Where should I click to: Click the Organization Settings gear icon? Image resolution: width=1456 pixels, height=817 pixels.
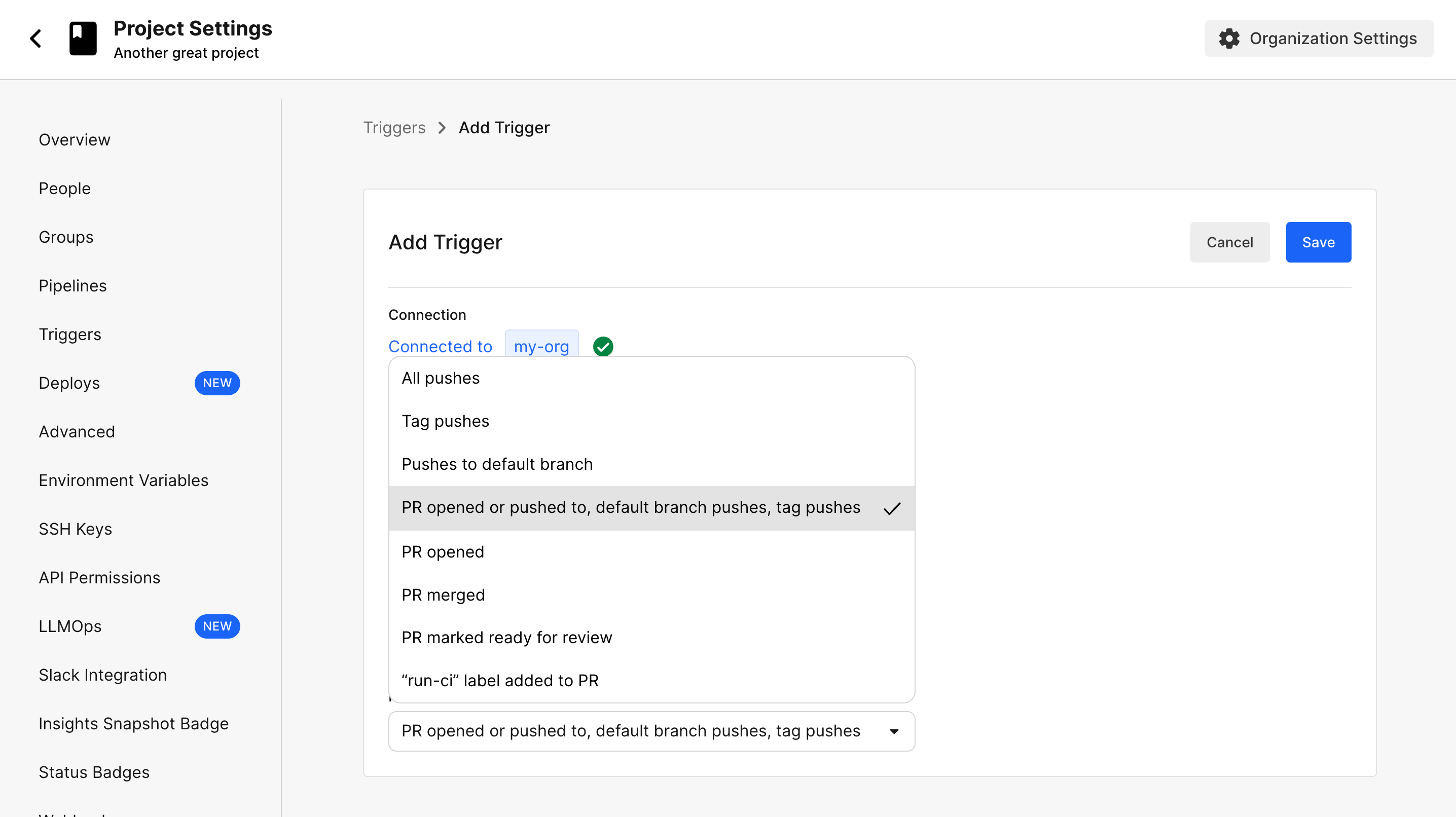pos(1229,39)
